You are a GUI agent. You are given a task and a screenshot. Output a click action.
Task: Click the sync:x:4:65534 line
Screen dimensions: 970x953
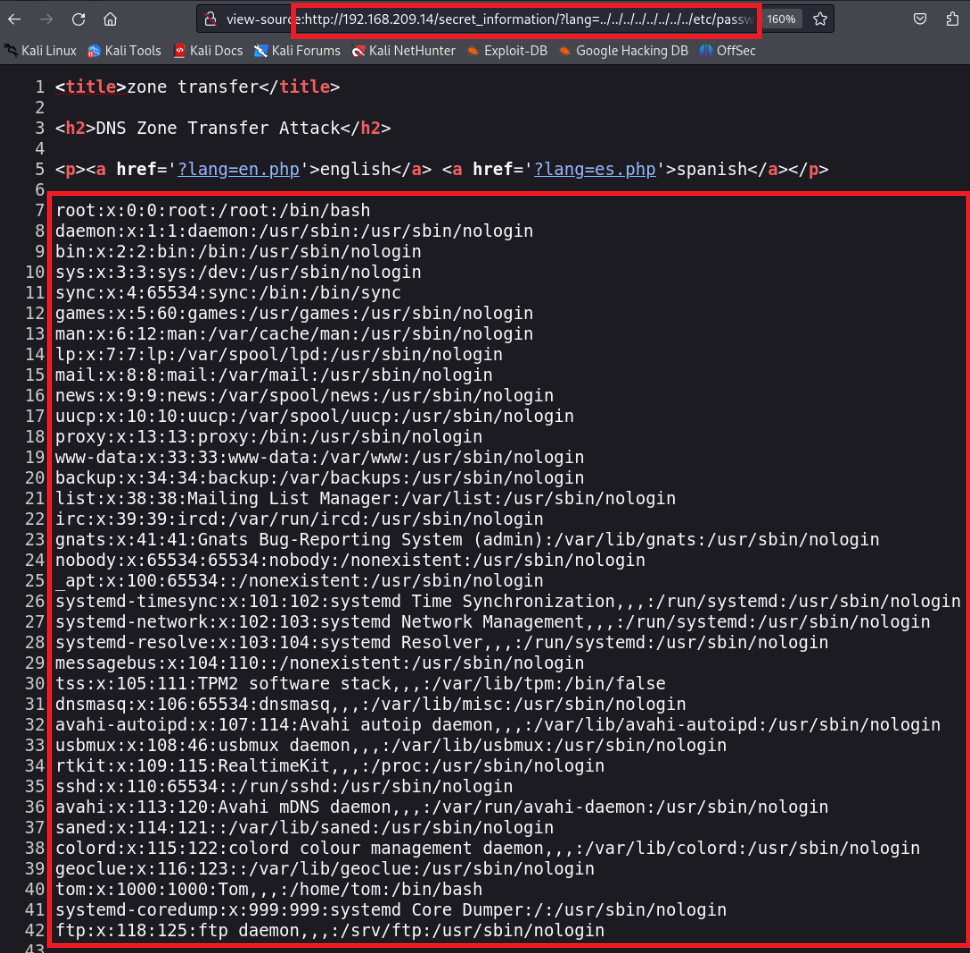point(228,293)
